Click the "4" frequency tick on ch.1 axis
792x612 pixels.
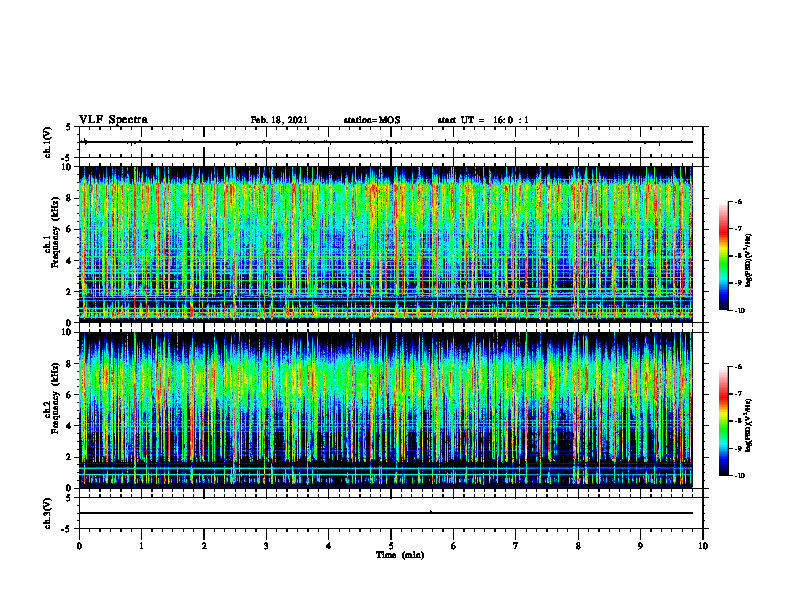[x=70, y=261]
